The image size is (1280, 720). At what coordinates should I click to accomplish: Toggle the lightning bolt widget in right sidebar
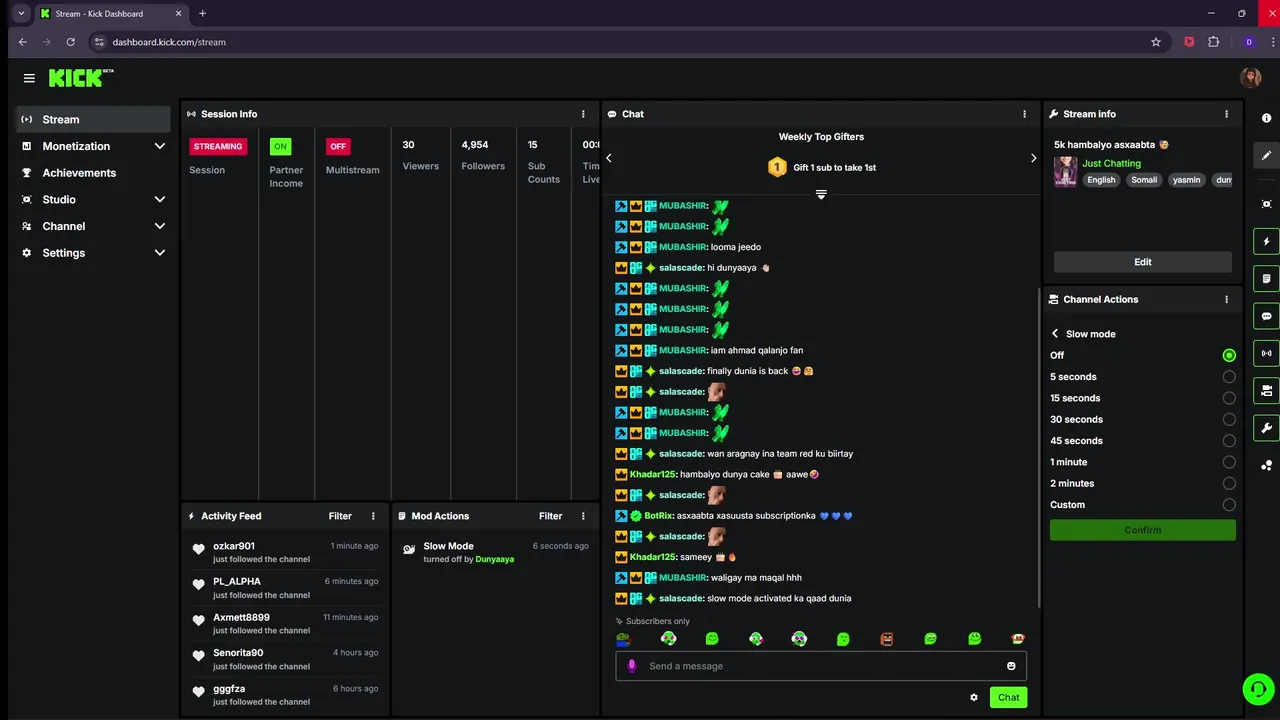click(x=1266, y=242)
